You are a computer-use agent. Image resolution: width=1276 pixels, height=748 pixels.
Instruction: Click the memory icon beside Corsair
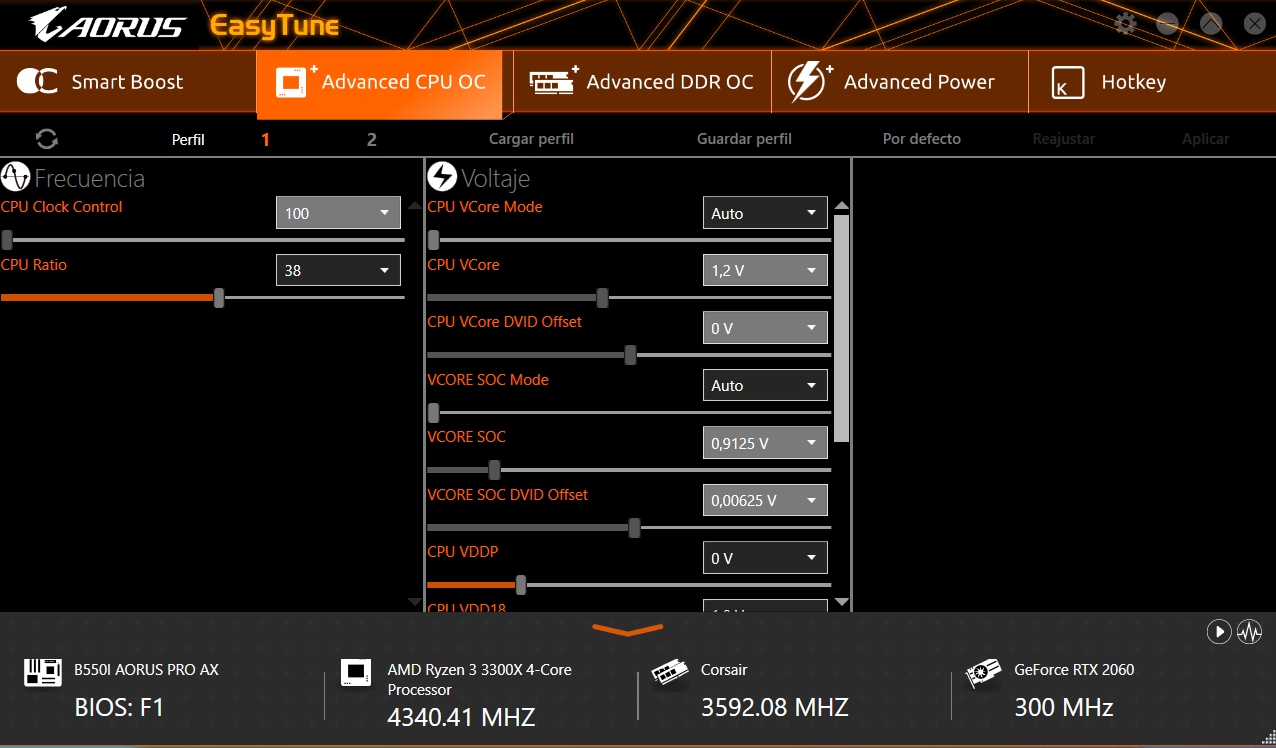[x=670, y=672]
